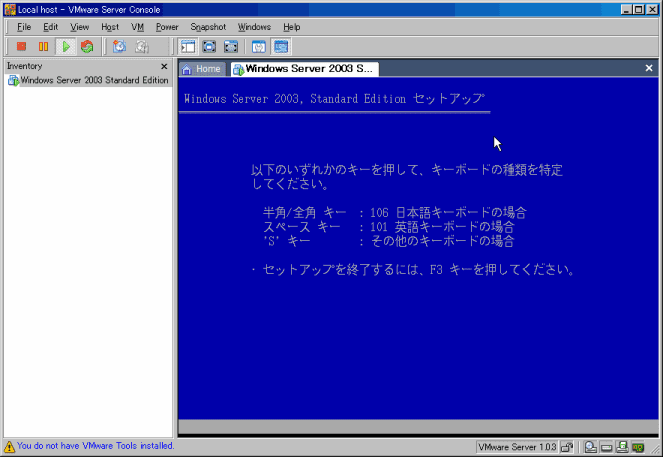
Task: Open the Snapshot menu
Action: click(x=208, y=27)
